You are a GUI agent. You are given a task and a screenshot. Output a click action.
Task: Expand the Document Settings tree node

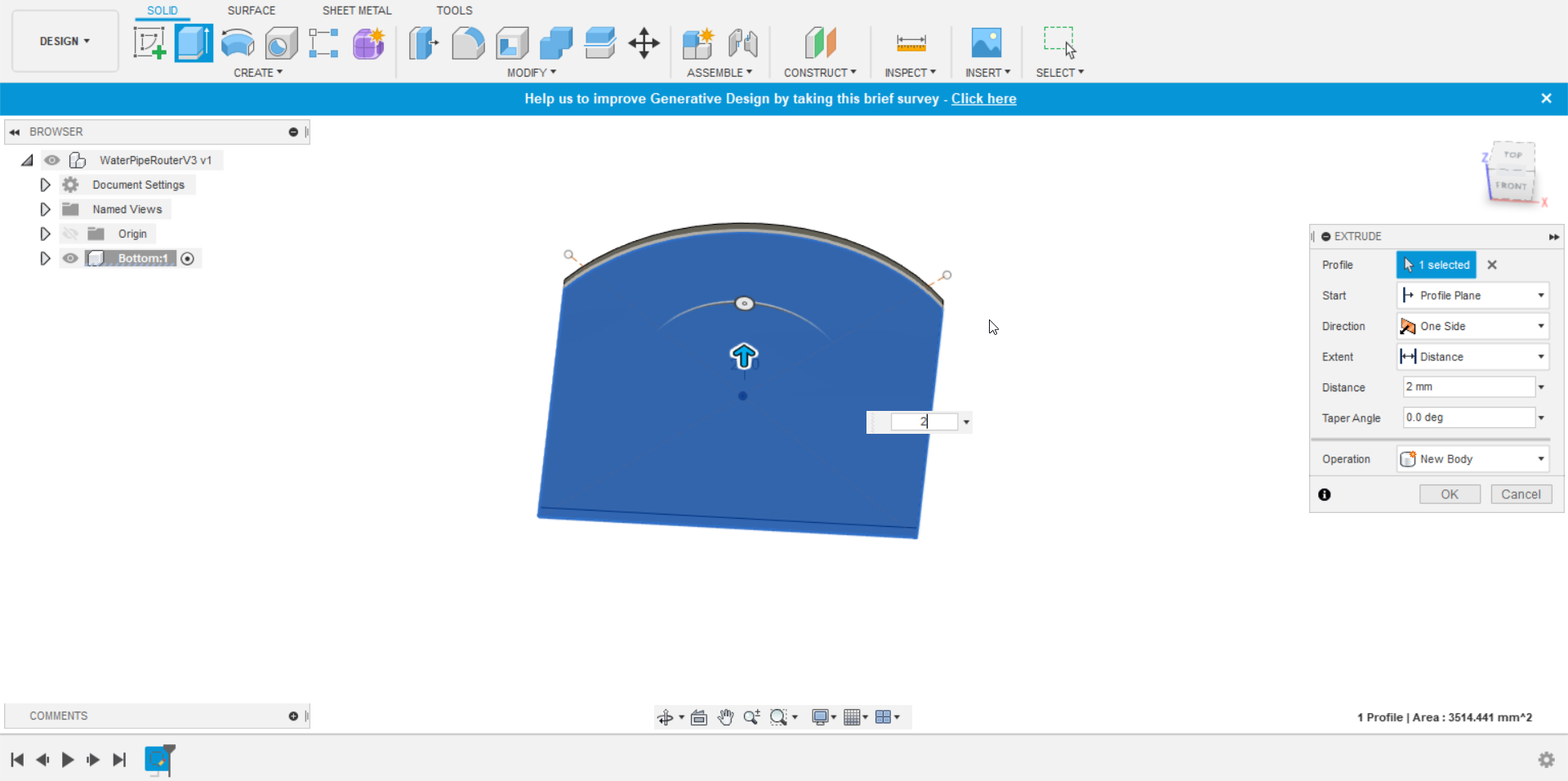(x=45, y=185)
